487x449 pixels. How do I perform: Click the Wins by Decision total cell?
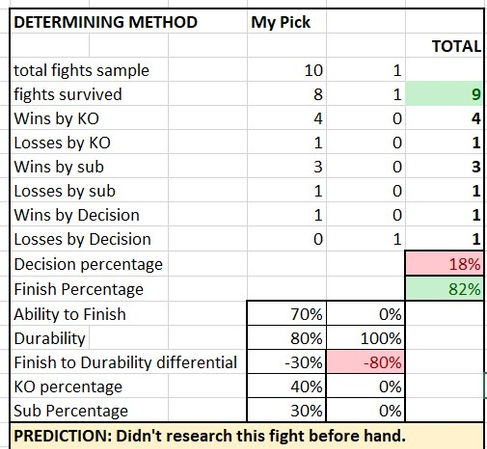pyautogui.click(x=444, y=215)
